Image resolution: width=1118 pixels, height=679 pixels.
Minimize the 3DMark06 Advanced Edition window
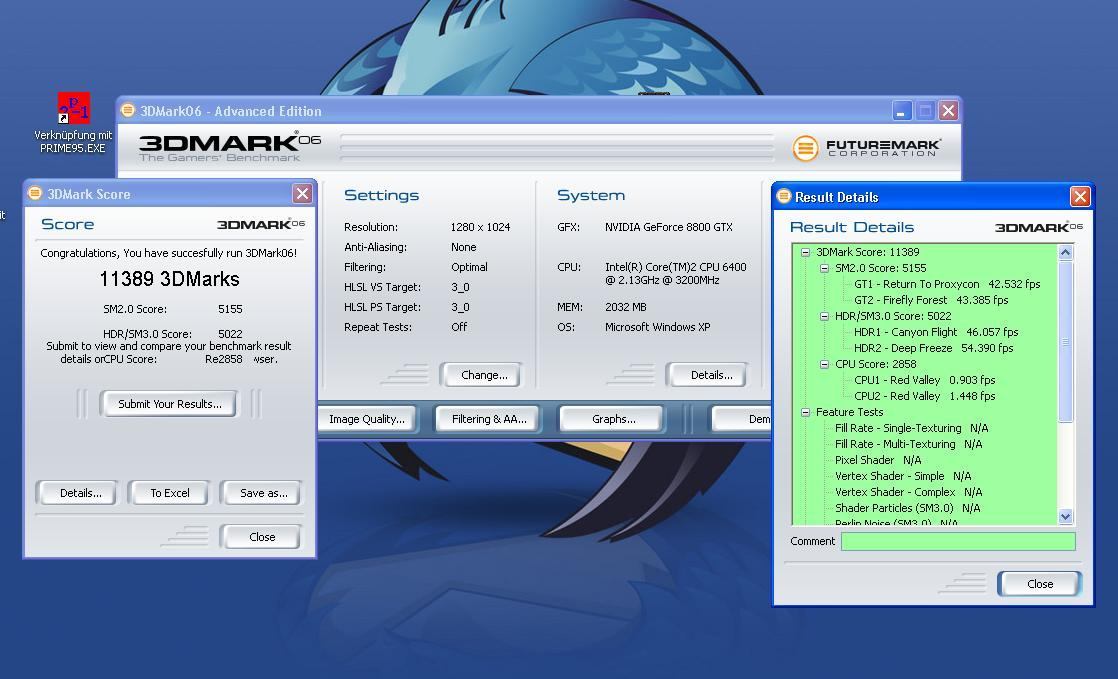coord(902,111)
